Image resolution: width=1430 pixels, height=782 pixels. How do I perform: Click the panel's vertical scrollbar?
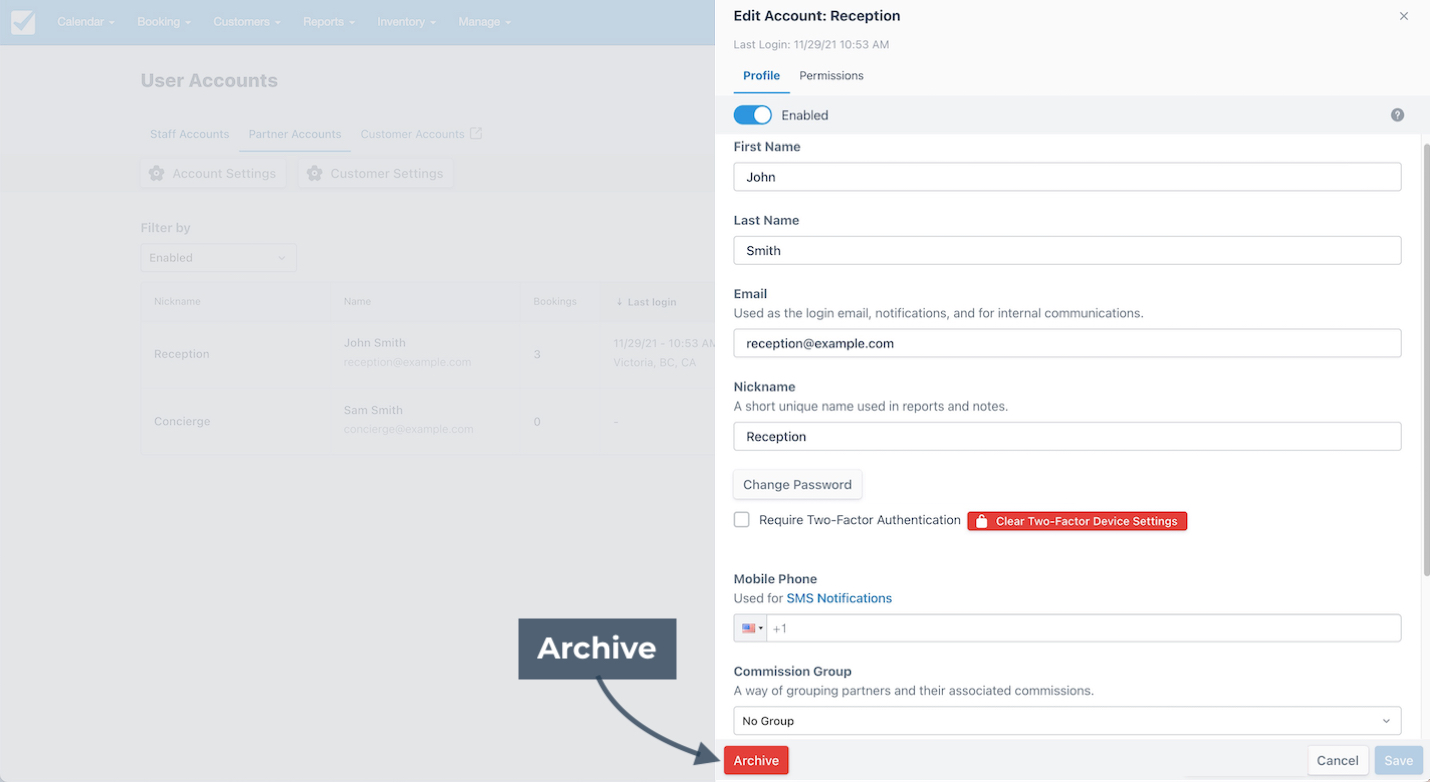1426,360
